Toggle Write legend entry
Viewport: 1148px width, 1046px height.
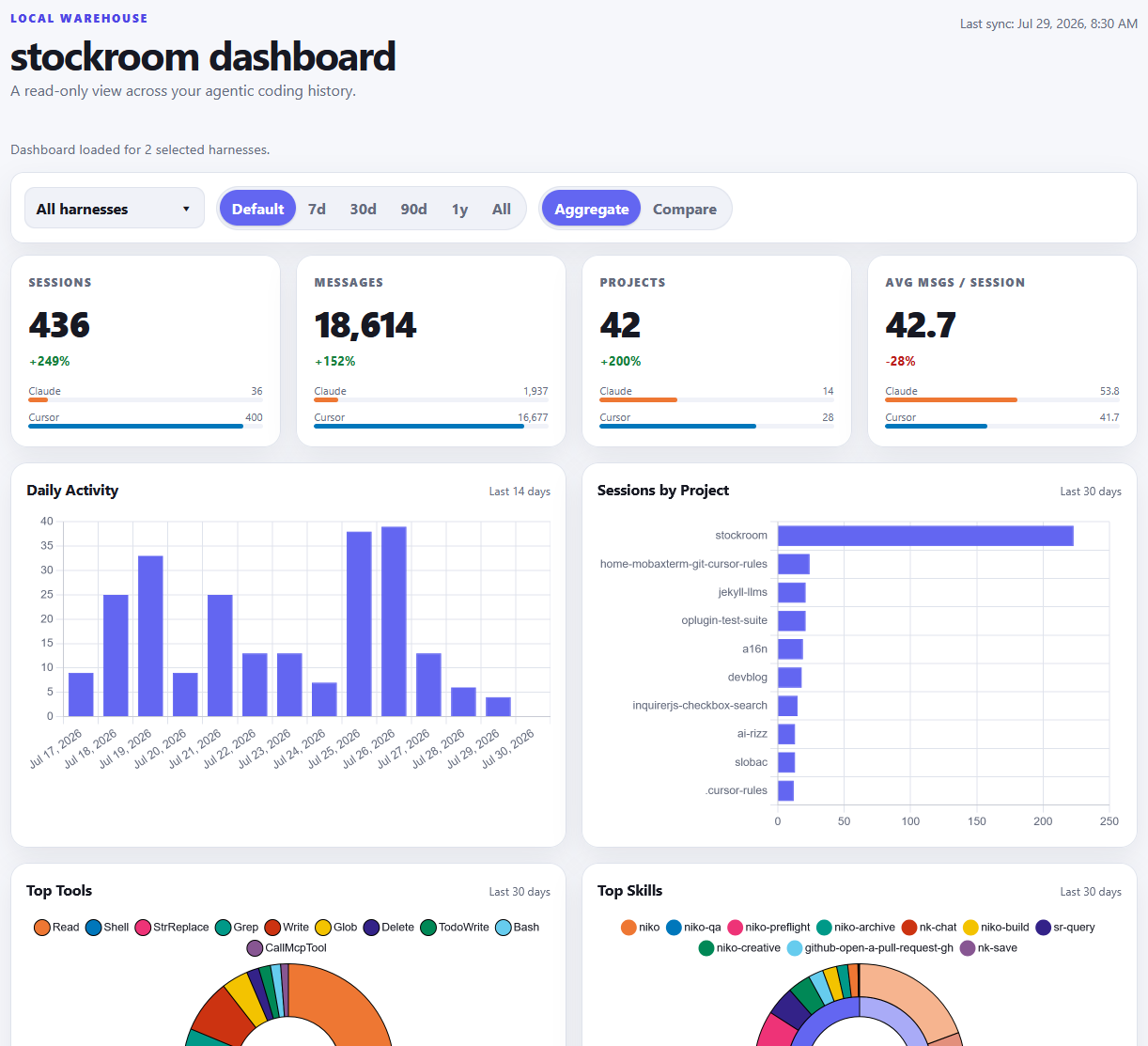(287, 928)
